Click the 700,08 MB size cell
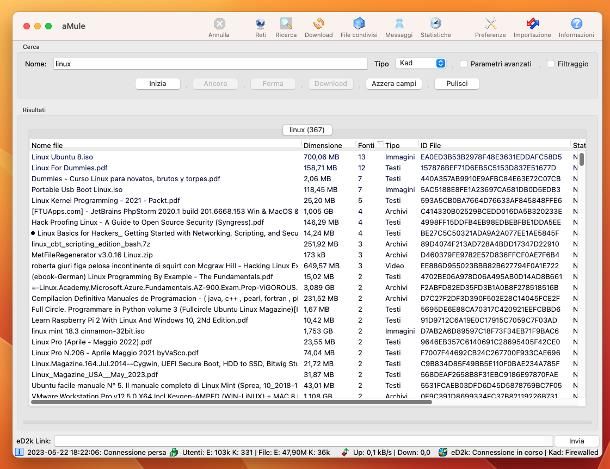610x469 pixels. coord(321,157)
